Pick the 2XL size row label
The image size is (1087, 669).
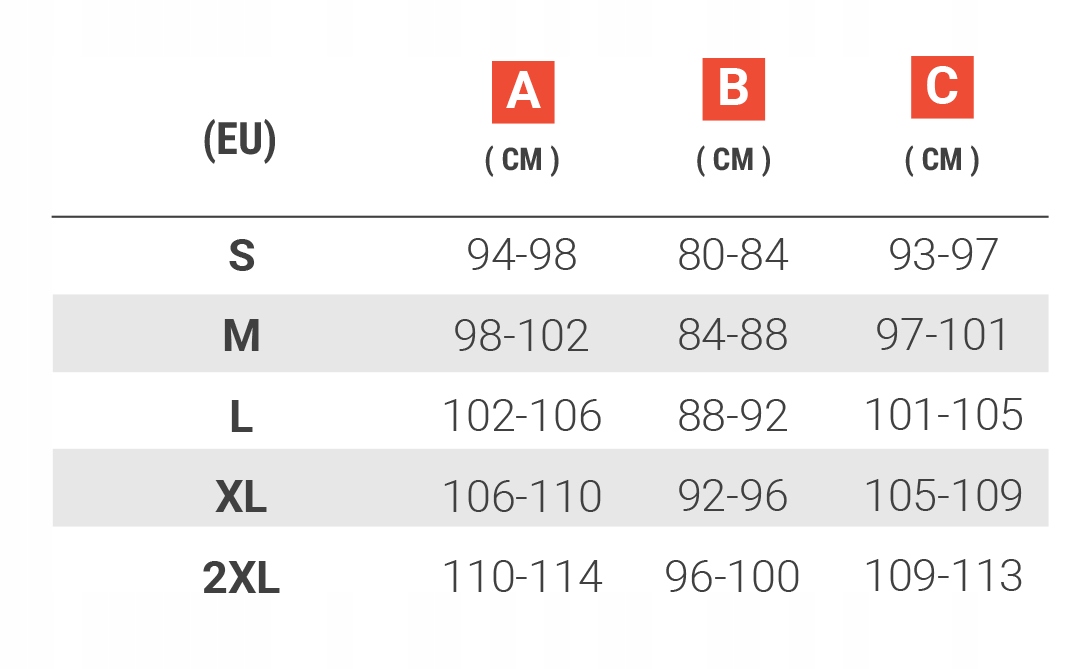click(x=241, y=578)
